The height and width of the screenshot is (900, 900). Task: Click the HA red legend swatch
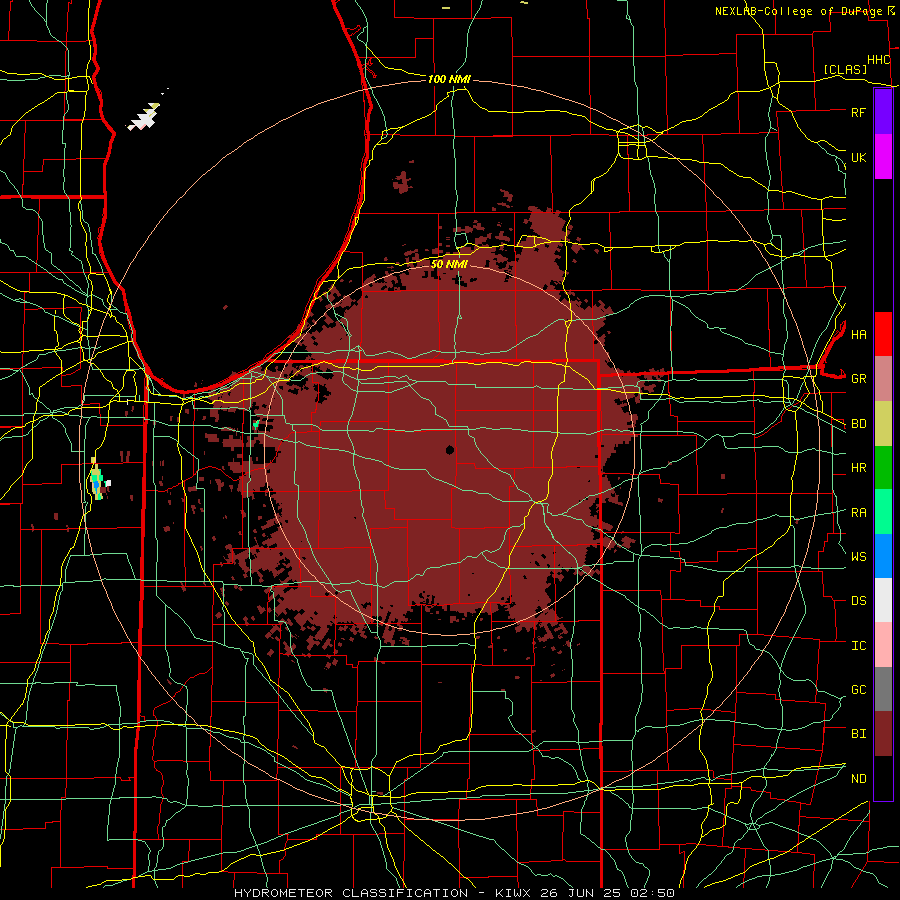click(x=883, y=334)
